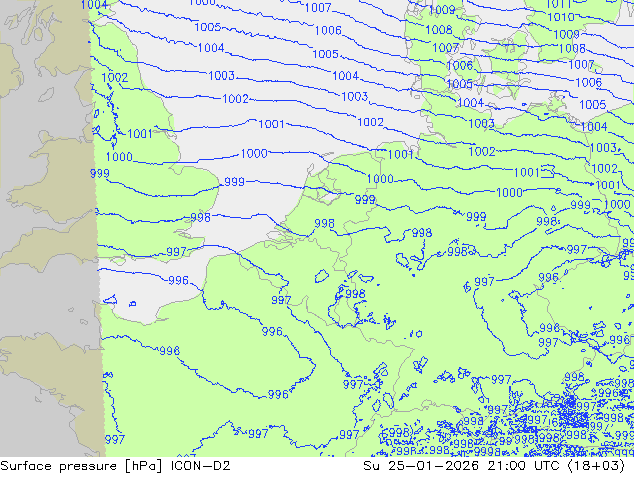This screenshot has width=634, height=490.
Task: Click the '1011' isobar label
Action: pos(558,4)
